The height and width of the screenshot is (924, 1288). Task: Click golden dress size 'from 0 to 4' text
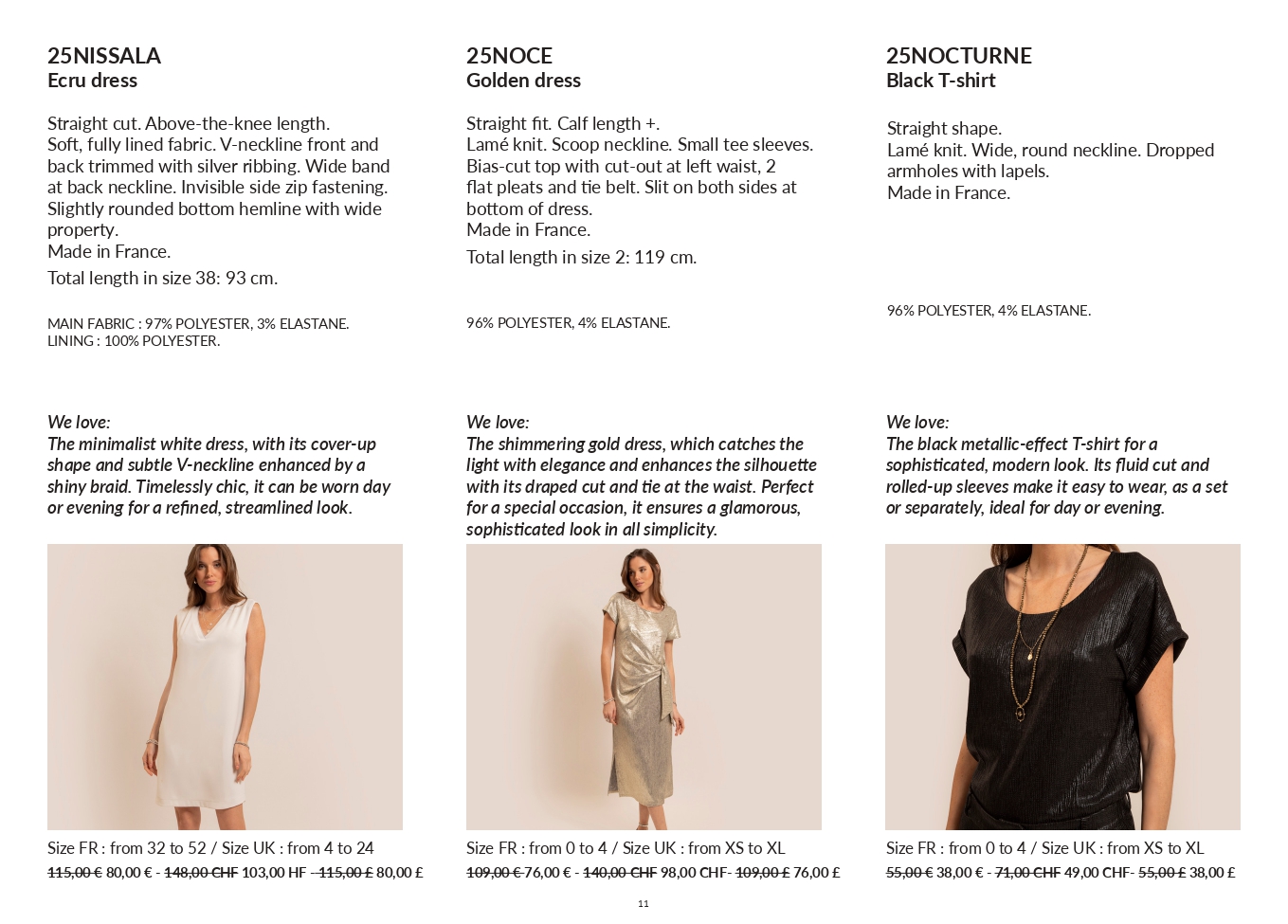click(x=568, y=848)
